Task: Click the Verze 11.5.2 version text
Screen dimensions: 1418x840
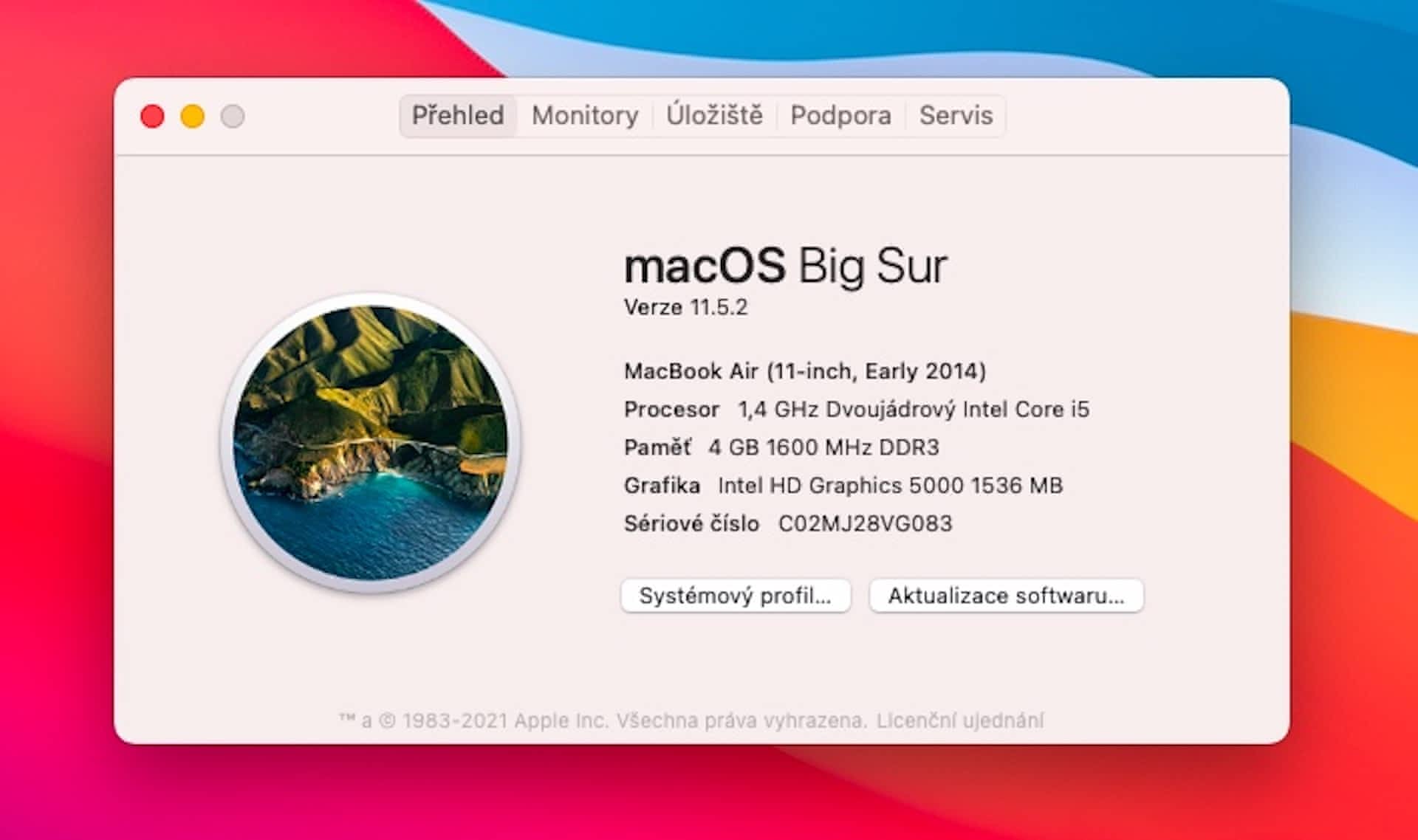Action: [685, 307]
